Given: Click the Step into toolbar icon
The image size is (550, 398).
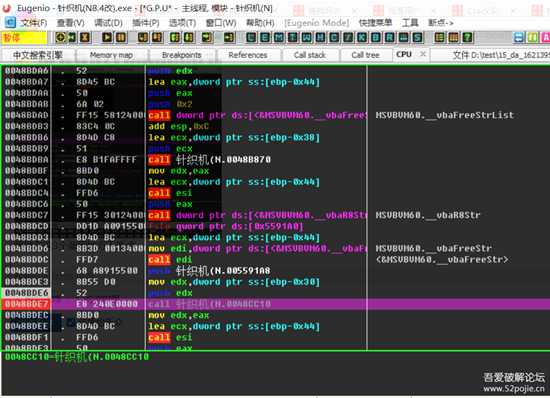Looking at the screenshot, I should tap(143, 37).
